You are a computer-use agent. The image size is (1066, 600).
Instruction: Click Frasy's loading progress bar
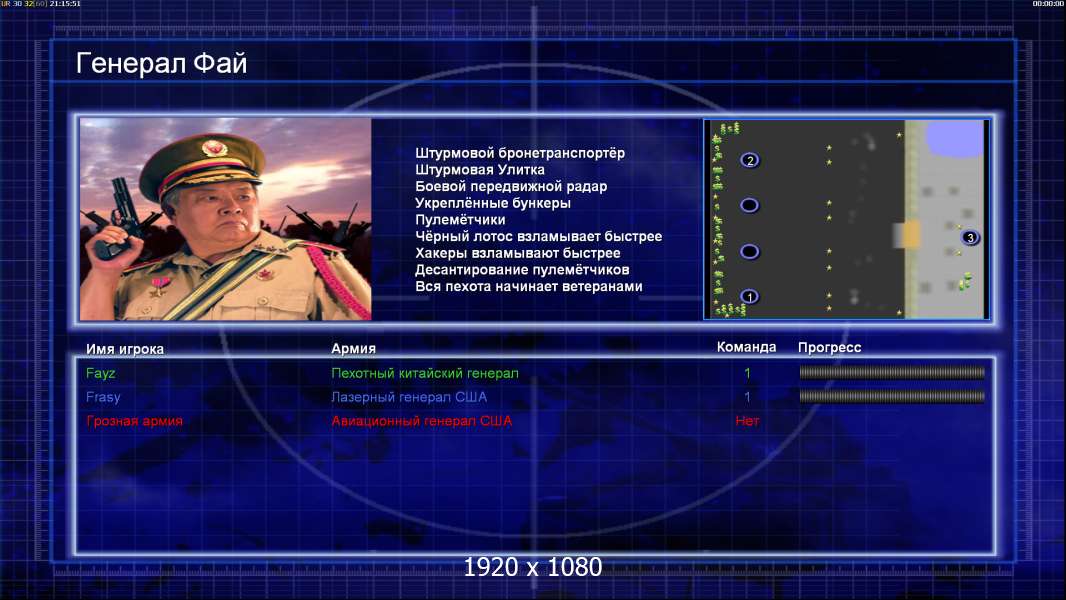(892, 396)
